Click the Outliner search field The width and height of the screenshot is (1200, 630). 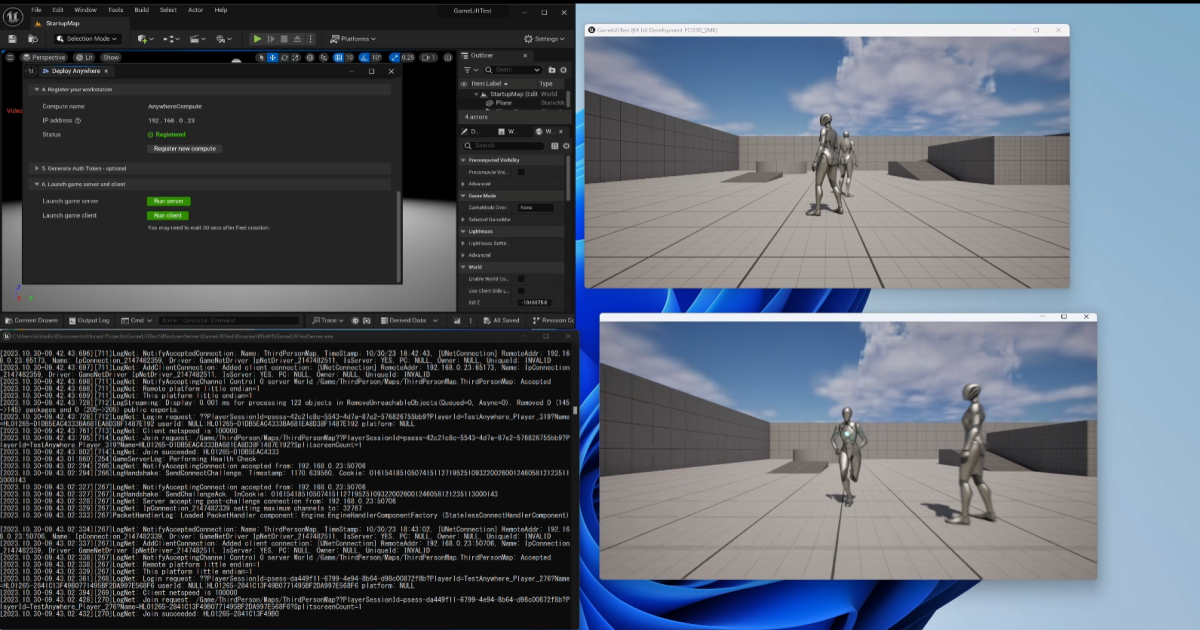(x=512, y=70)
